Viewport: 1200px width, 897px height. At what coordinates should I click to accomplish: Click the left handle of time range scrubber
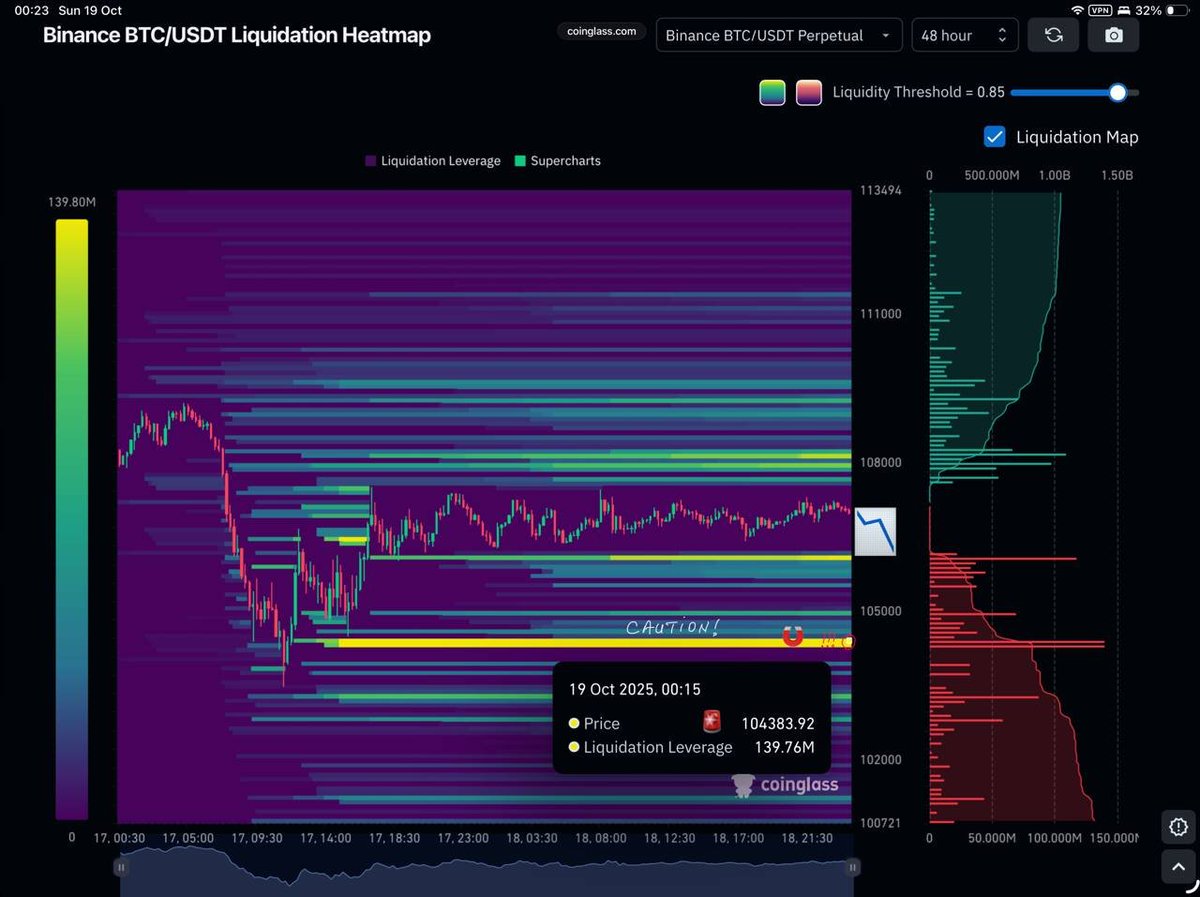click(122, 867)
